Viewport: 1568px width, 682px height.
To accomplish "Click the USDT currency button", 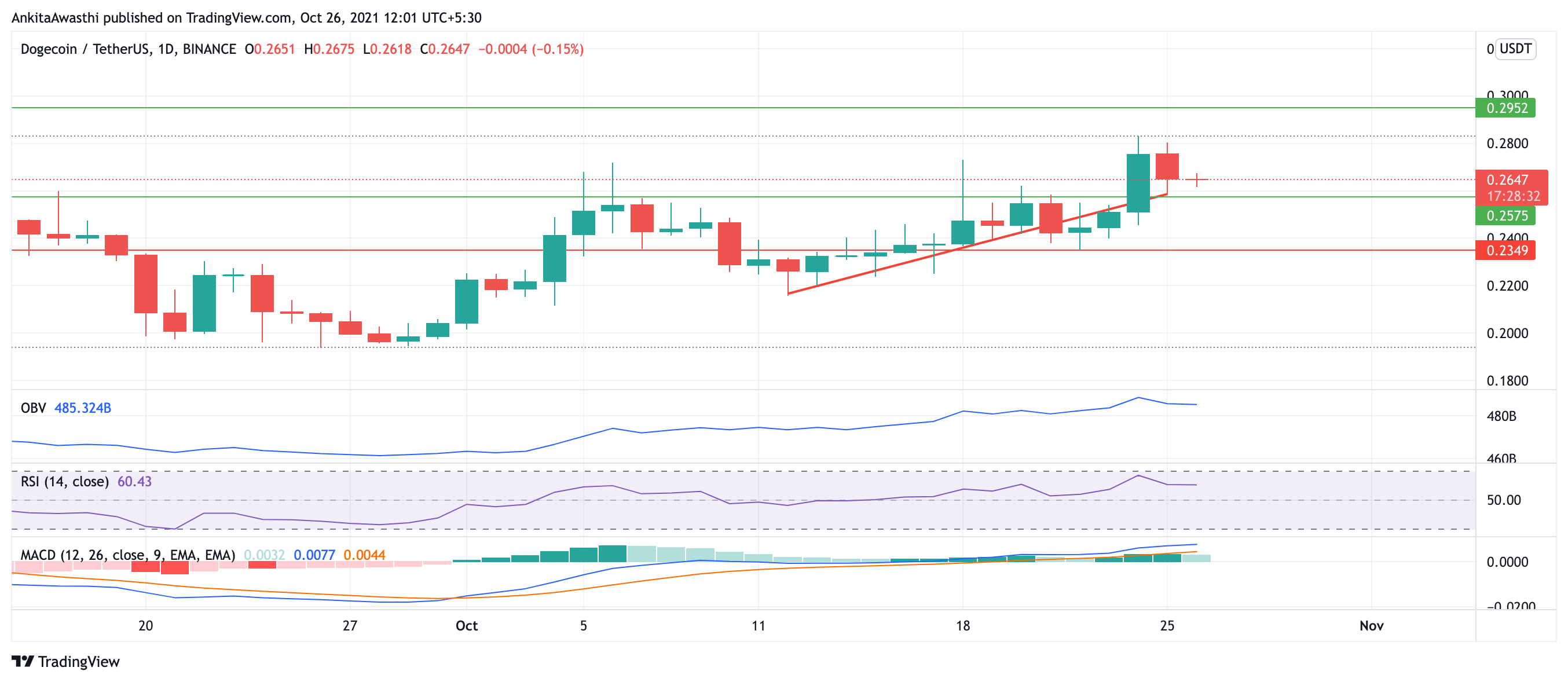I will click(1515, 49).
